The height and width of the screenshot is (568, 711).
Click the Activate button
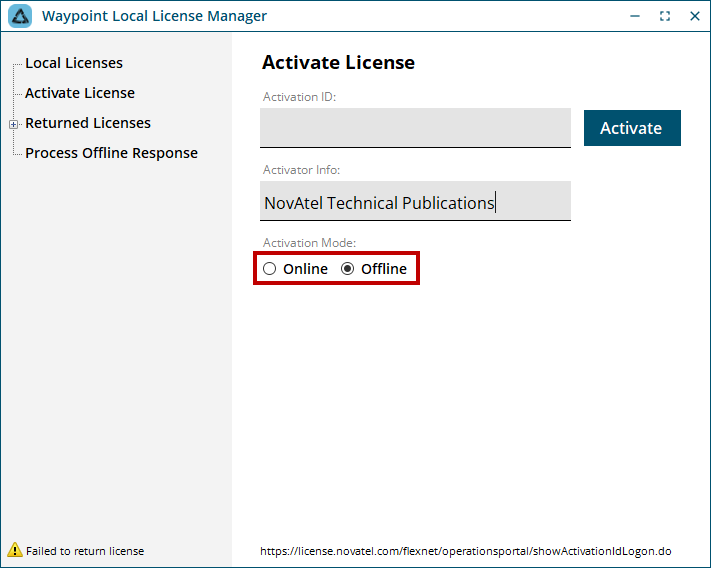[632, 128]
